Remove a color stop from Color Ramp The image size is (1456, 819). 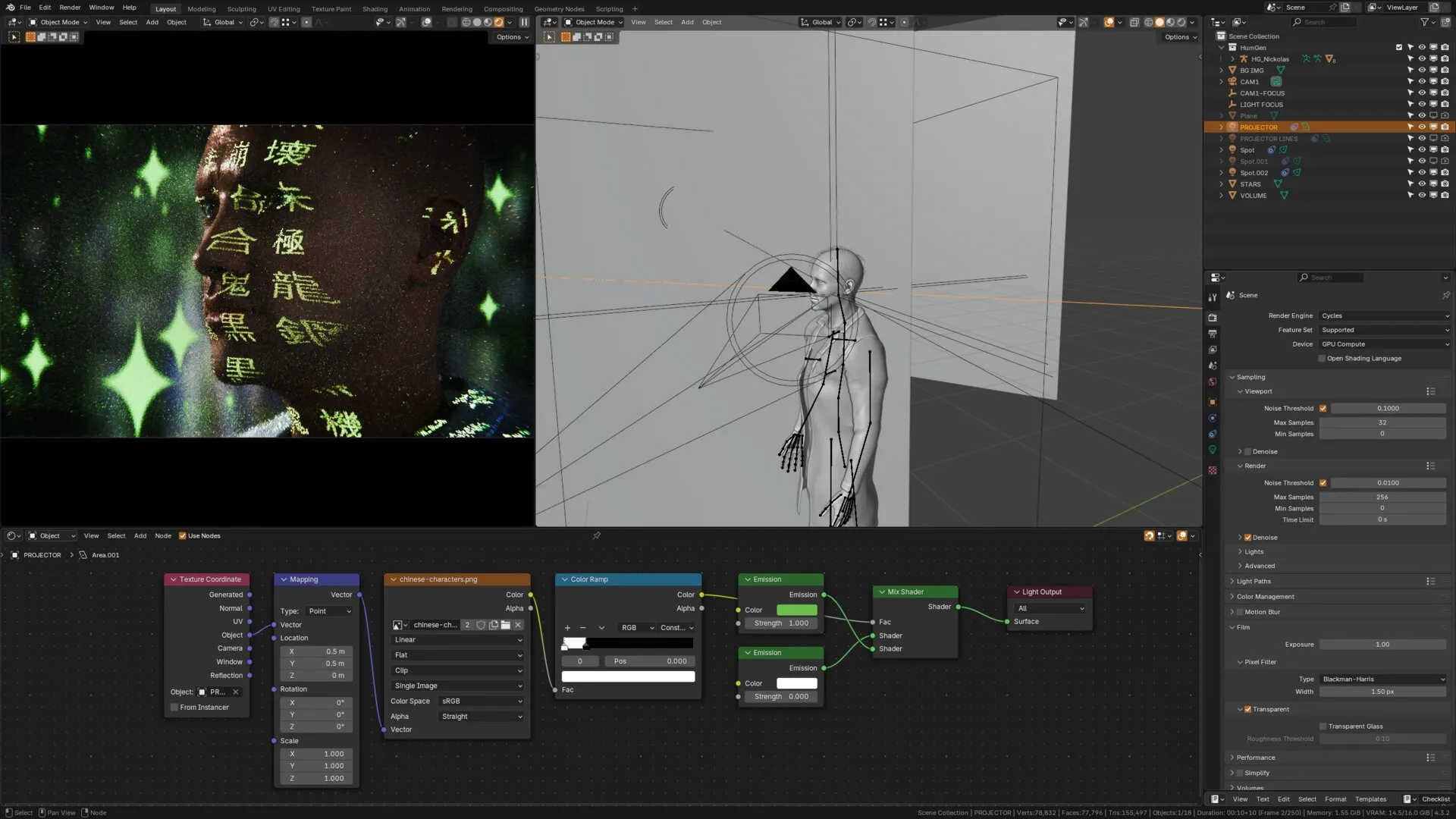pos(582,628)
